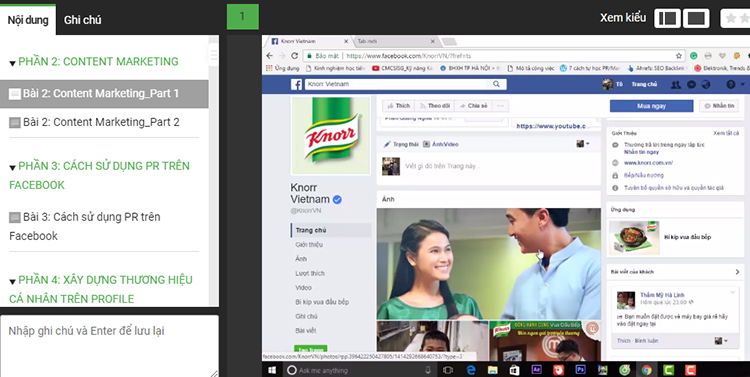Click the Thích like button

398,106
